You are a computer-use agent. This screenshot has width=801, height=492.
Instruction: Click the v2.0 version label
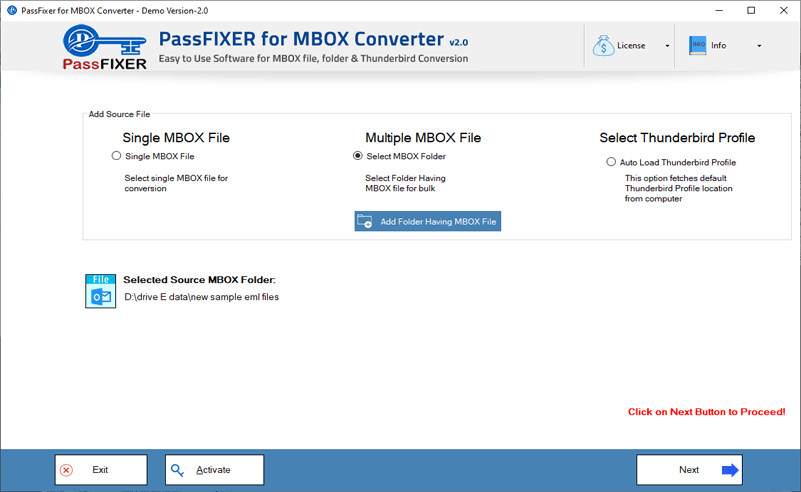point(459,42)
